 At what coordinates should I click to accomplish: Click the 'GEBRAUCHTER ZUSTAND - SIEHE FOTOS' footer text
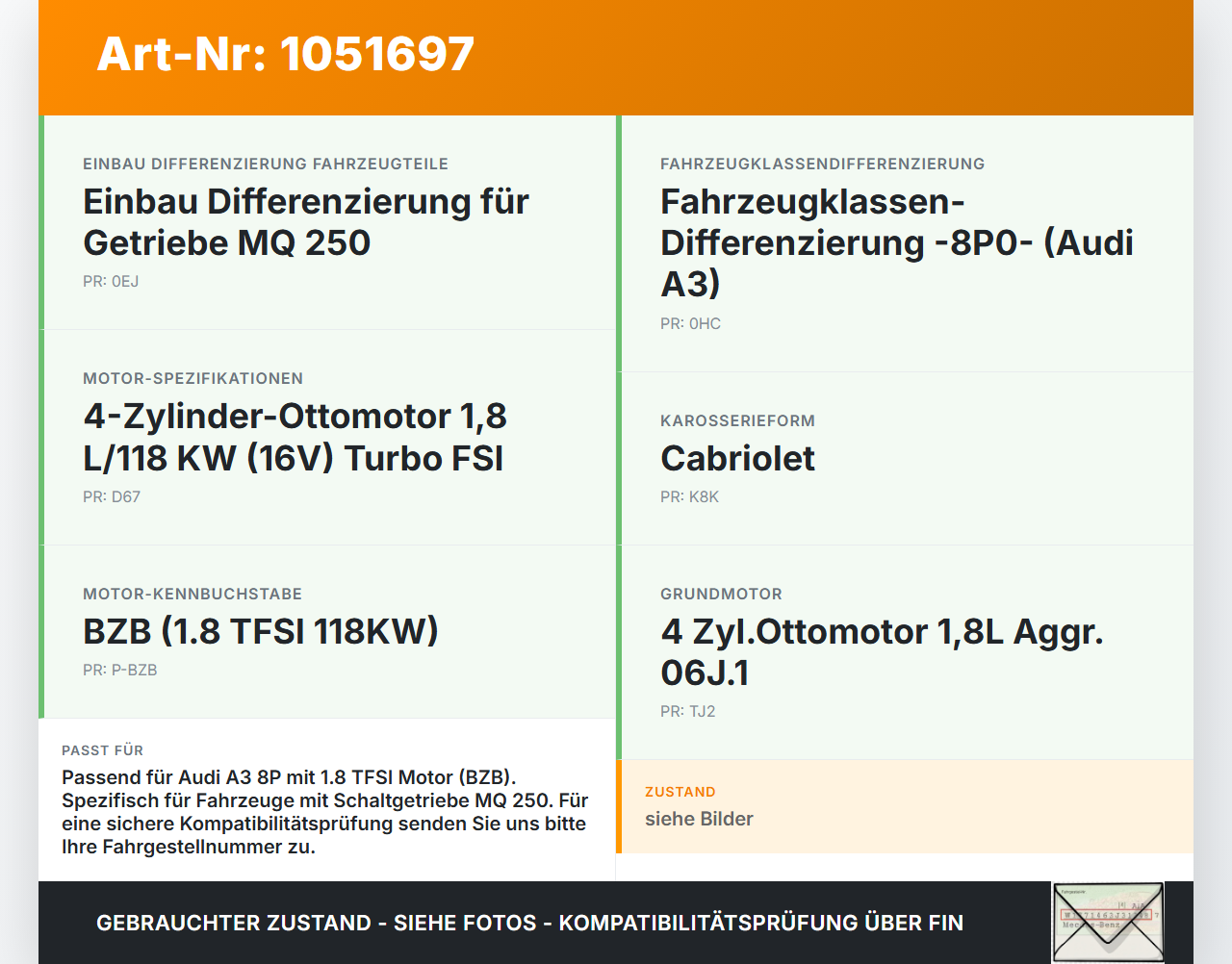click(x=529, y=923)
